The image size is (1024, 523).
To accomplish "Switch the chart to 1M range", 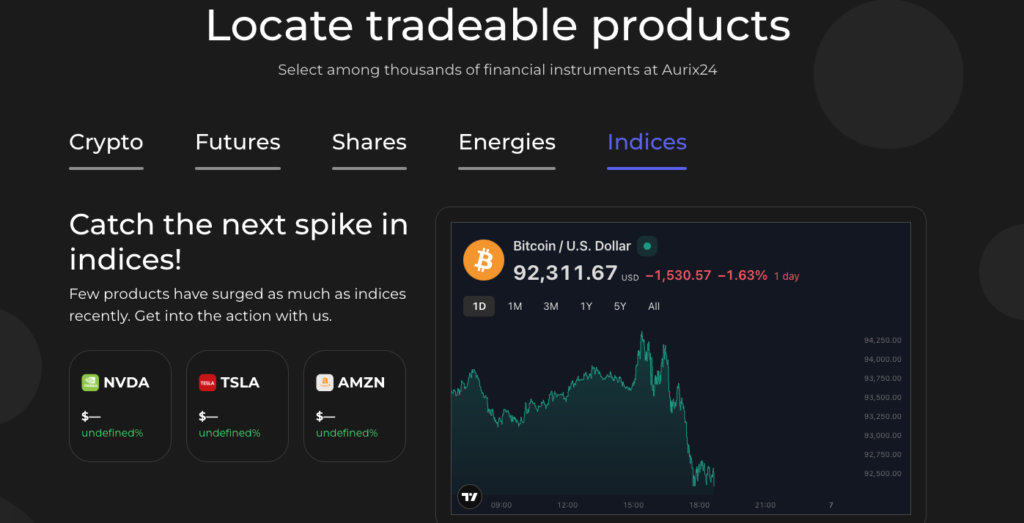I will click(515, 306).
